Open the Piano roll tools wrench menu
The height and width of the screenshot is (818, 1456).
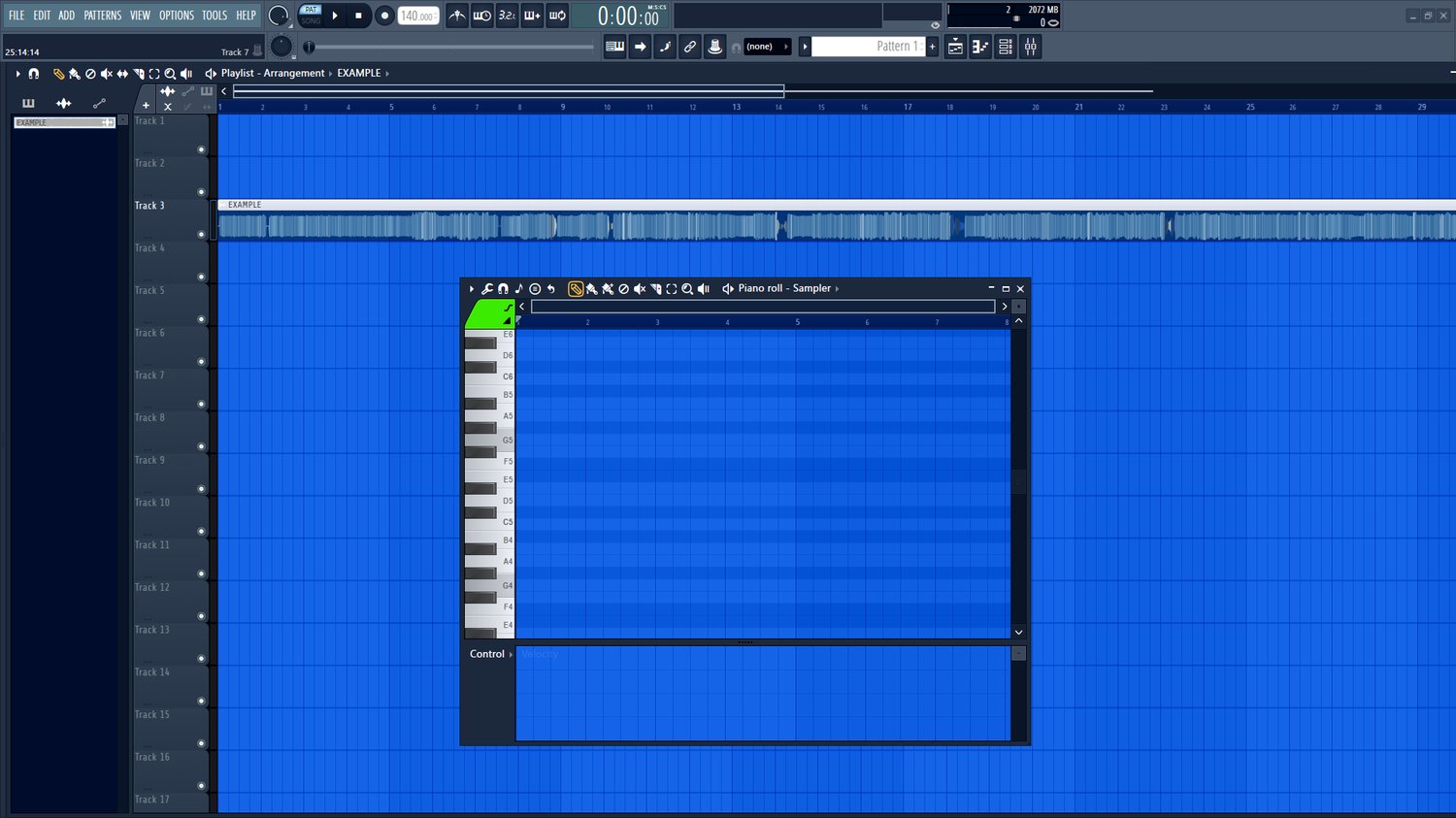click(487, 289)
